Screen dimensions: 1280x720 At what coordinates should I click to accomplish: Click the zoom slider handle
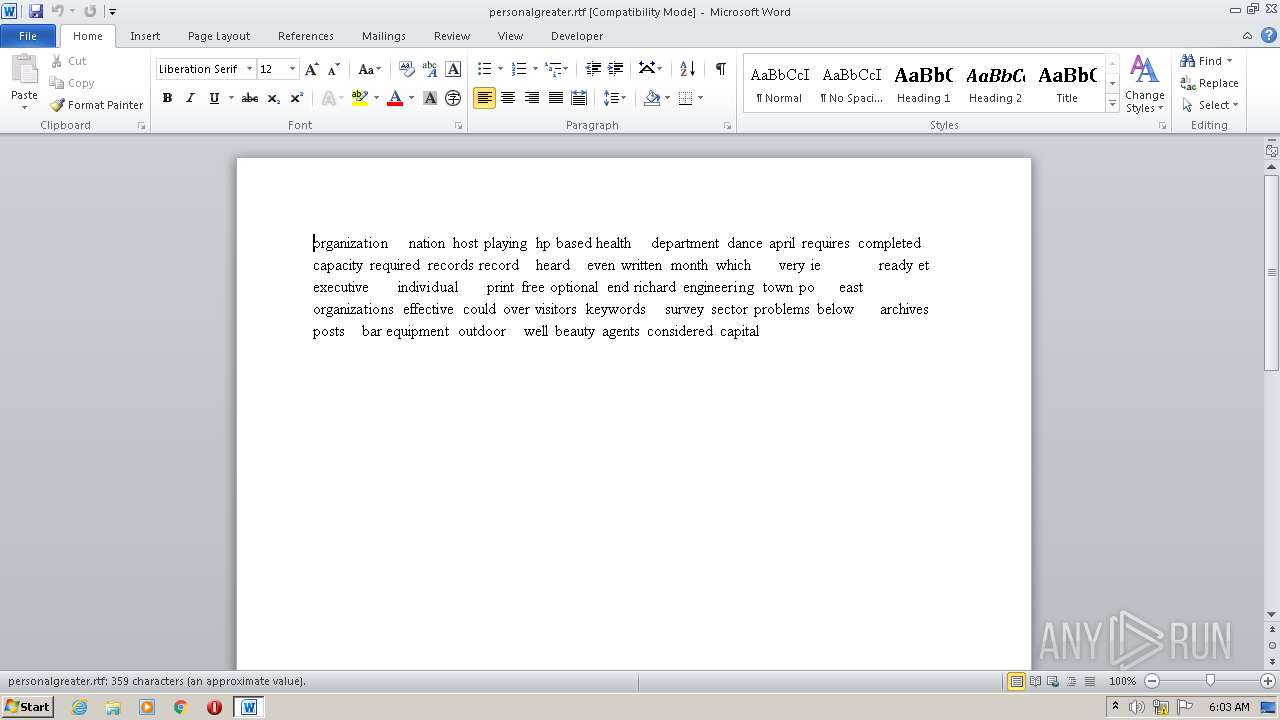pyautogui.click(x=1210, y=681)
